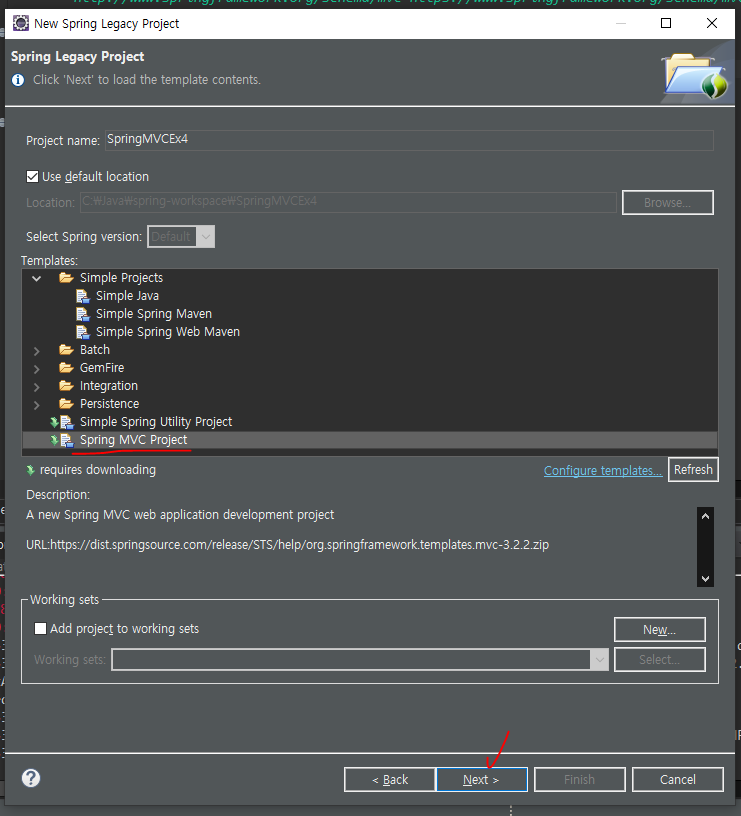Select Simple Spring Maven template
This screenshot has width=741, height=816.
[x=154, y=314]
